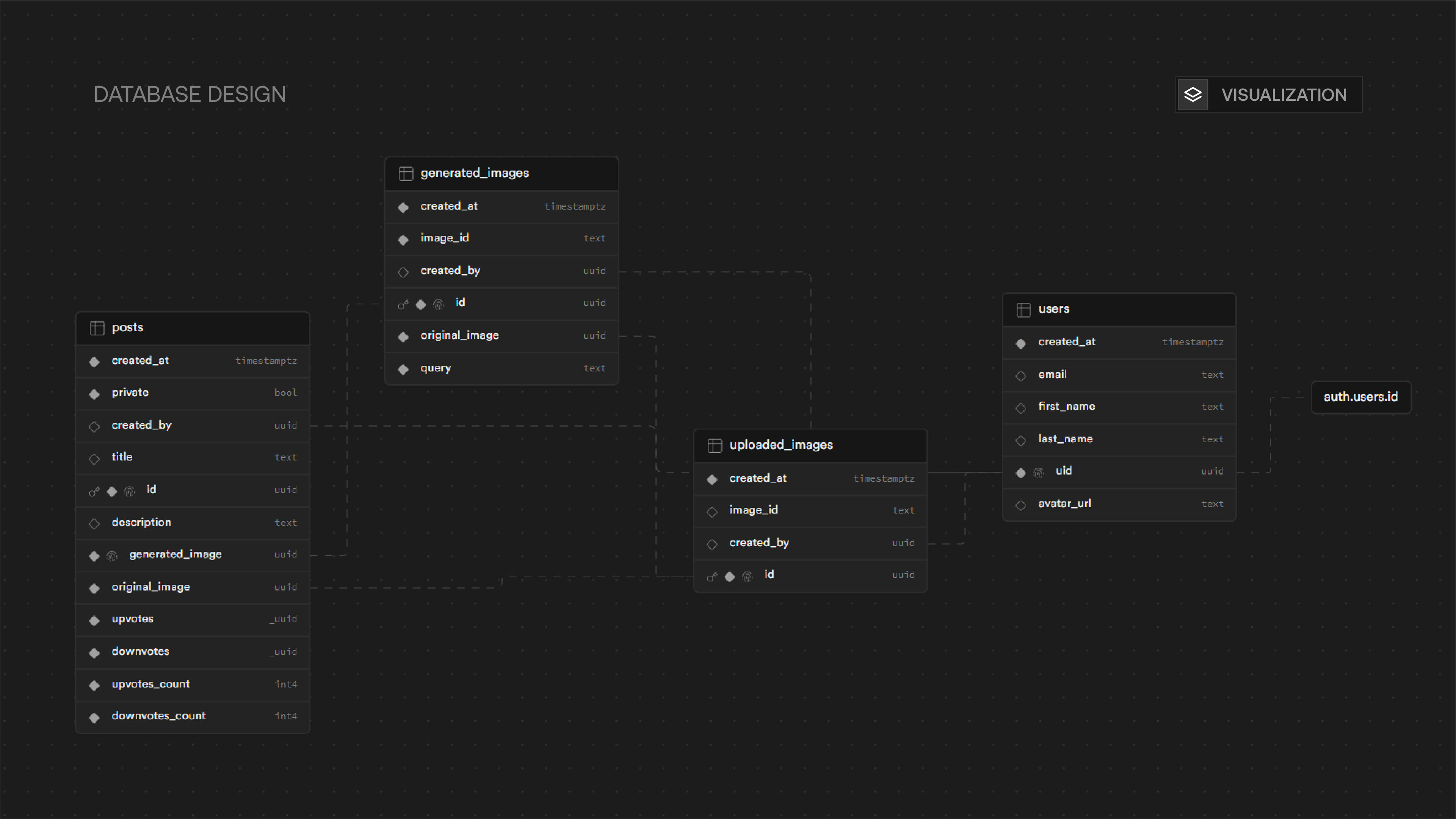Screen dimensions: 1456x819
Task: Click the layers icon beside VISUALIZATION
Action: [x=1193, y=94]
